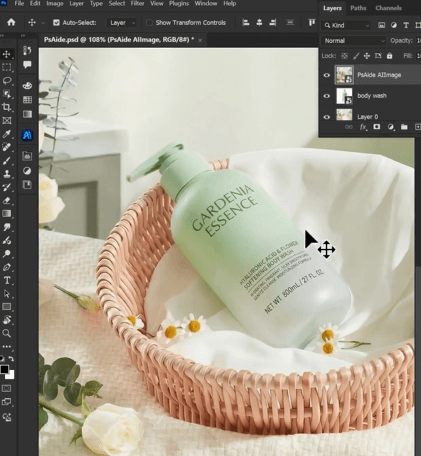Select the Eraser tool
Viewport: 421px width, 456px height.
(7, 200)
